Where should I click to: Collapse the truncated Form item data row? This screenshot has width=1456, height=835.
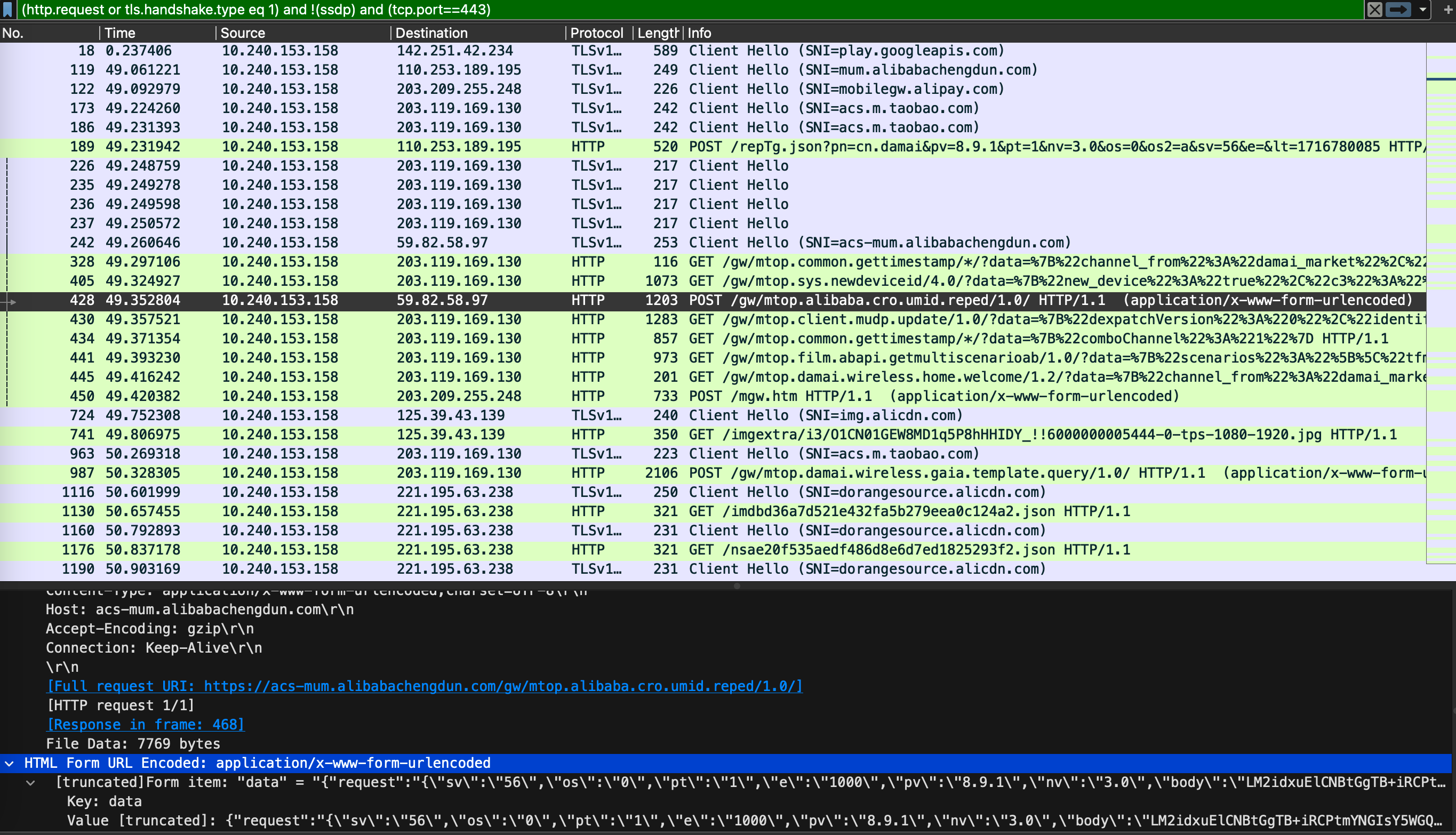coord(31,783)
